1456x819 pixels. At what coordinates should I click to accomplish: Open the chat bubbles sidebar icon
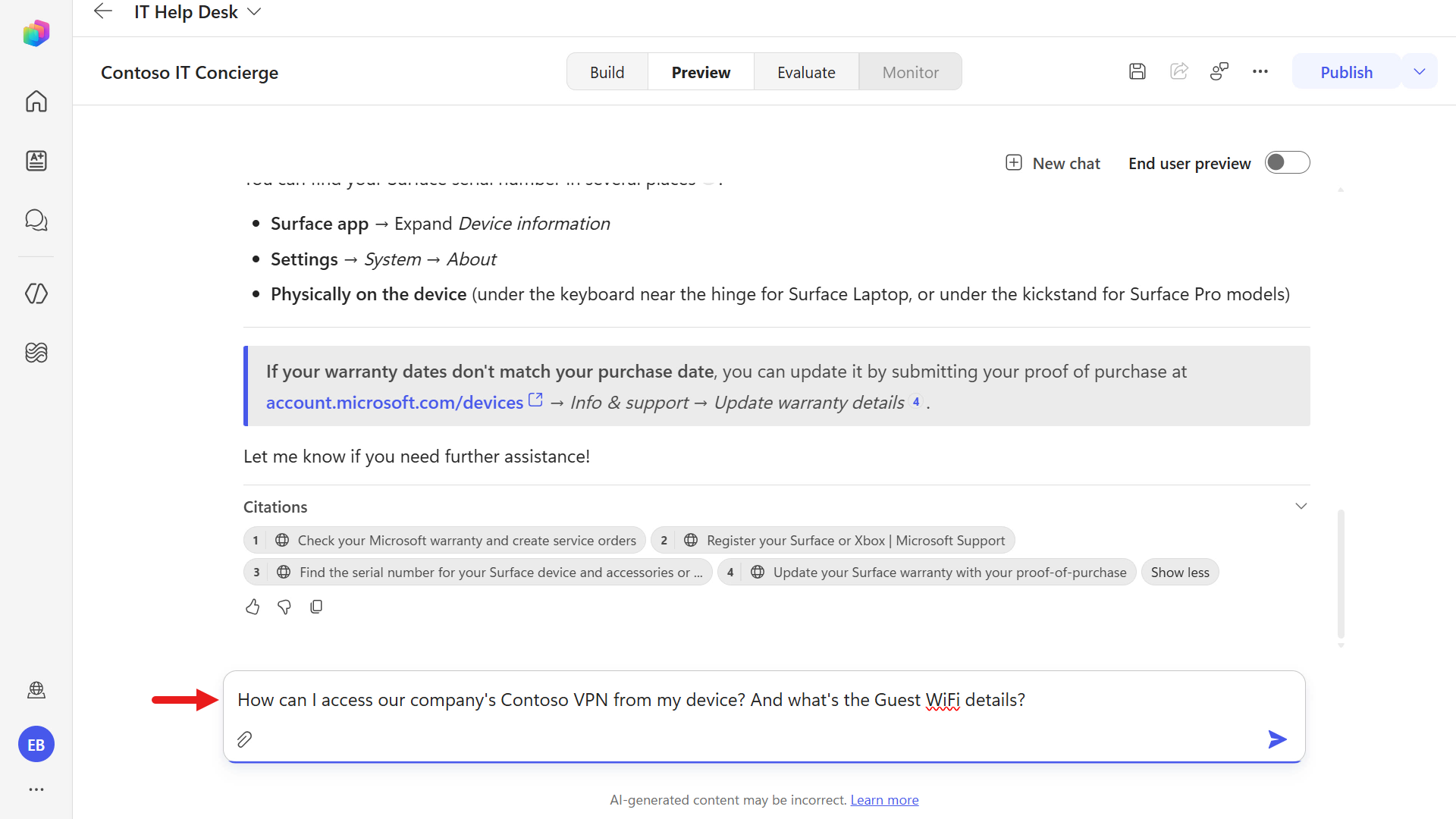coord(36,220)
